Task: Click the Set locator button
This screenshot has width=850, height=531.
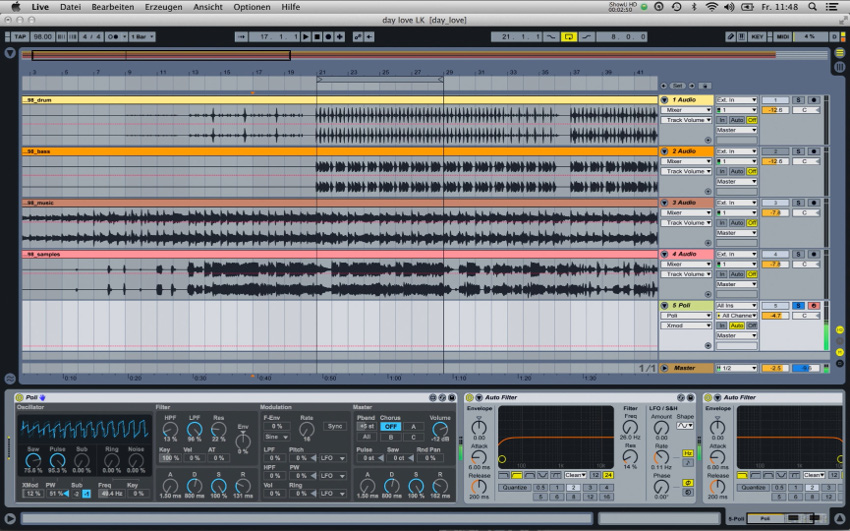Action: [x=678, y=86]
